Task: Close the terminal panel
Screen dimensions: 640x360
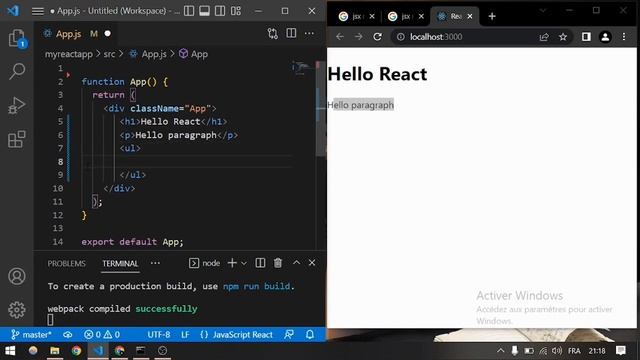Action: point(312,263)
